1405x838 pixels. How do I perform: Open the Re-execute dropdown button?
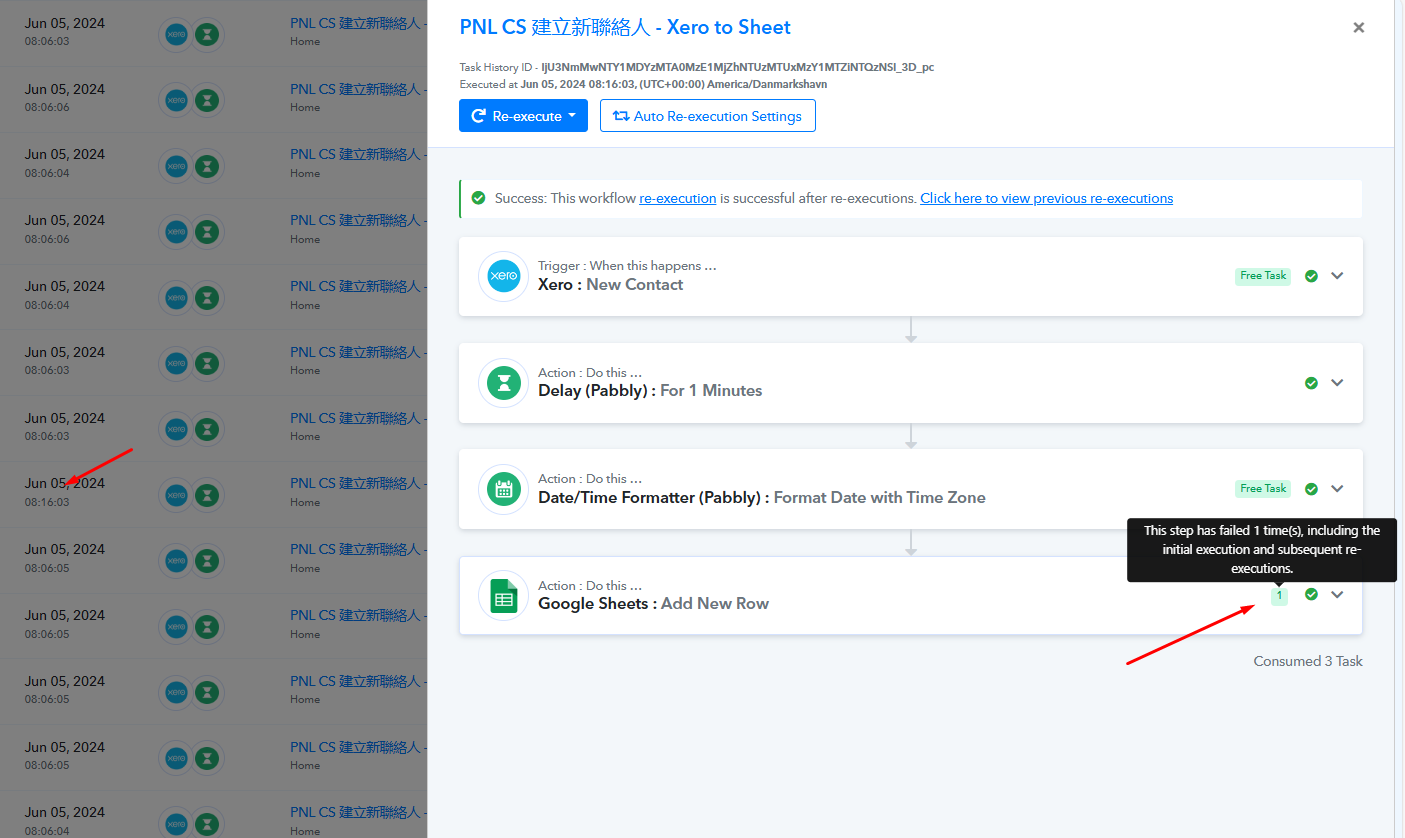tap(523, 116)
